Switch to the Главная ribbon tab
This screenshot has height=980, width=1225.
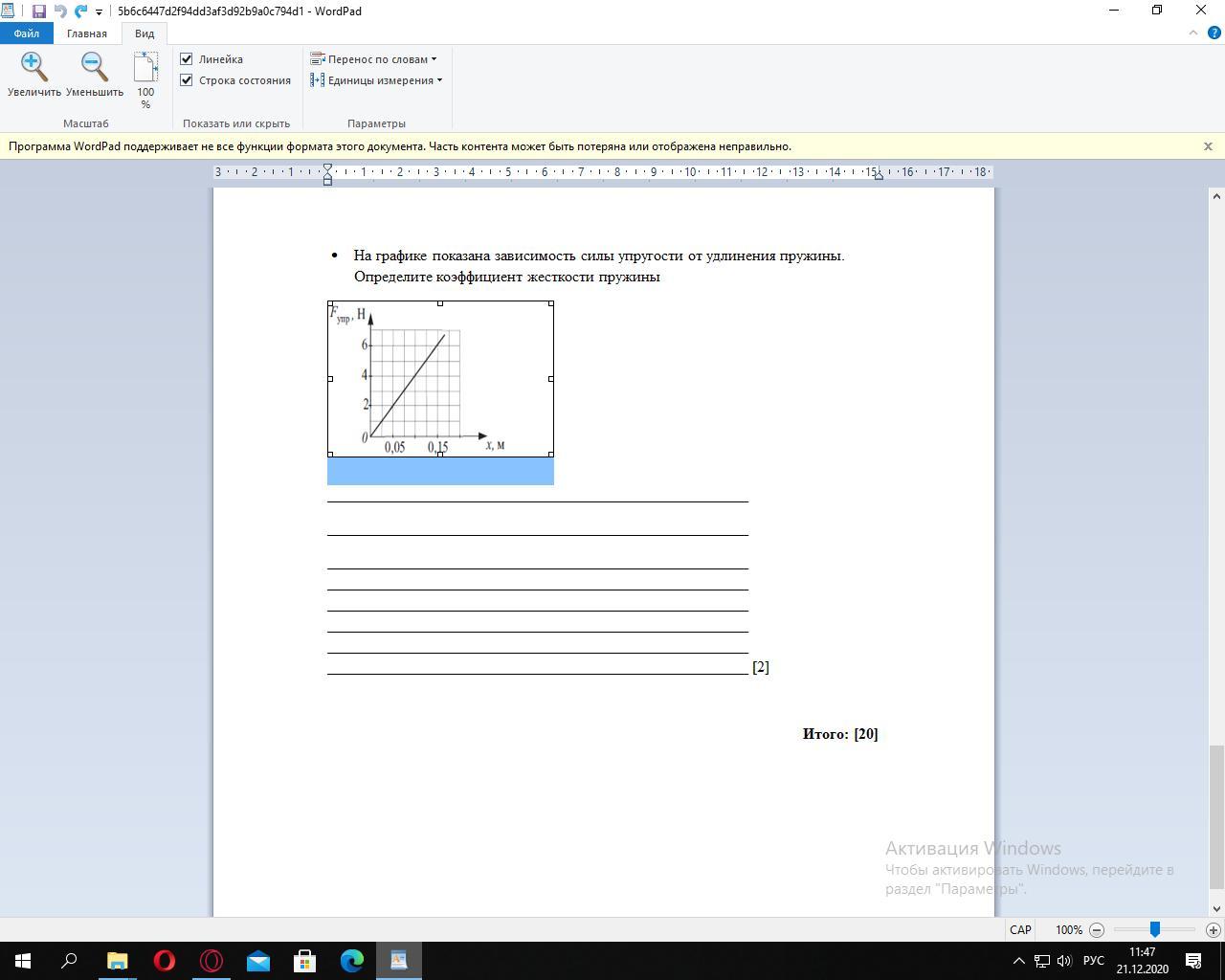pyautogui.click(x=87, y=33)
